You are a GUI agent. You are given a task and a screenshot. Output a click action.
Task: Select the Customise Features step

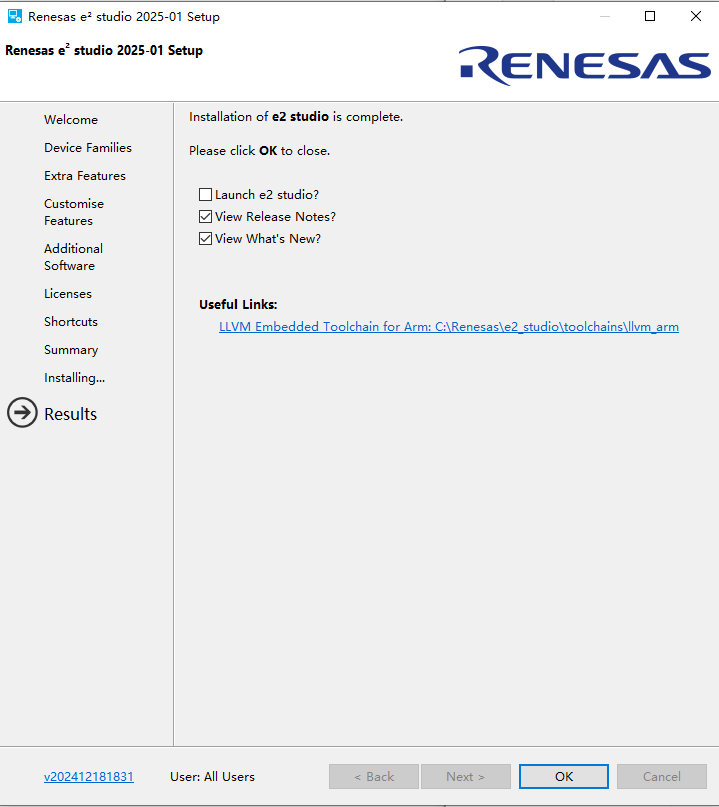[74, 212]
